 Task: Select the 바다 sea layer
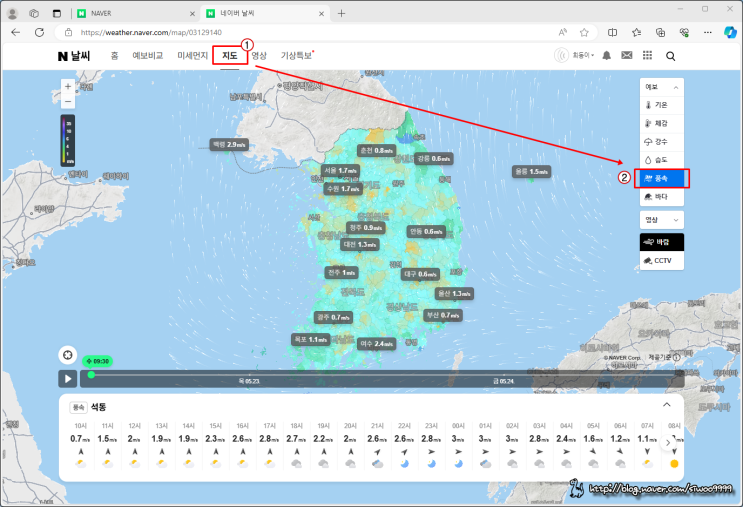(x=661, y=197)
